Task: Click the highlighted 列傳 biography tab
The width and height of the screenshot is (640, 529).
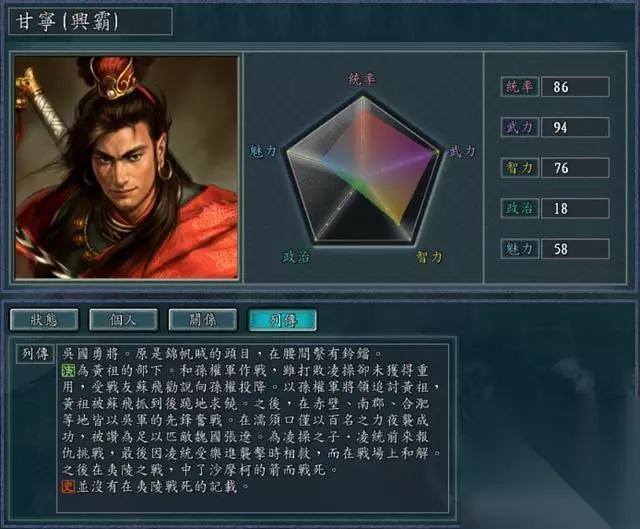Action: coord(282,320)
